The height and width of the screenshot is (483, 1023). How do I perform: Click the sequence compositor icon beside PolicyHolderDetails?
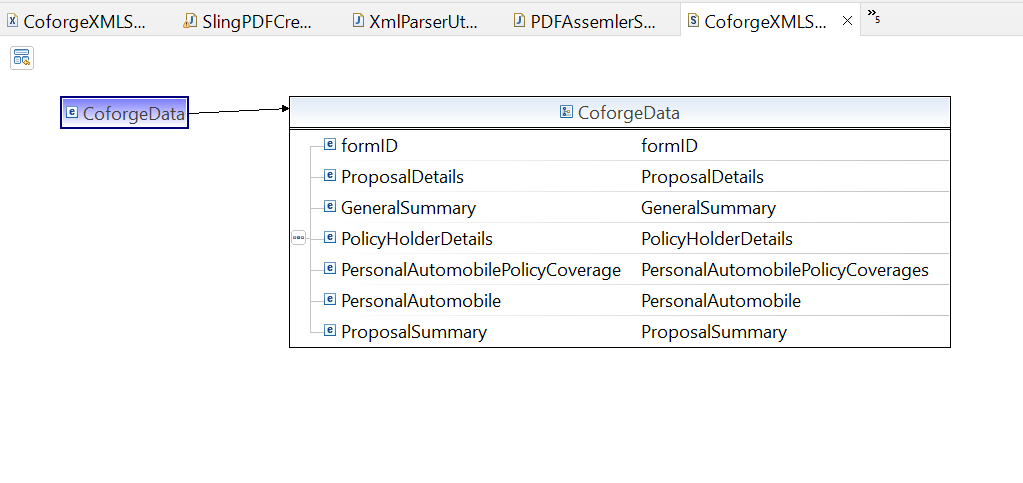coord(298,238)
